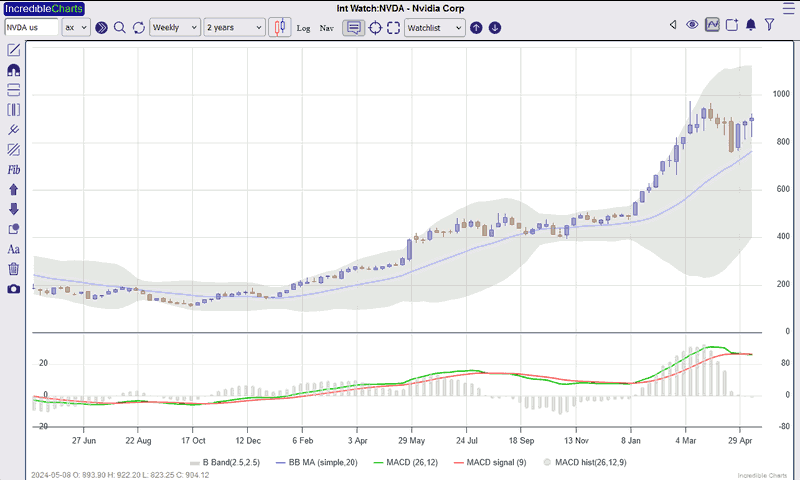
Task: Toggle the eye visibility icon
Action: [692, 24]
